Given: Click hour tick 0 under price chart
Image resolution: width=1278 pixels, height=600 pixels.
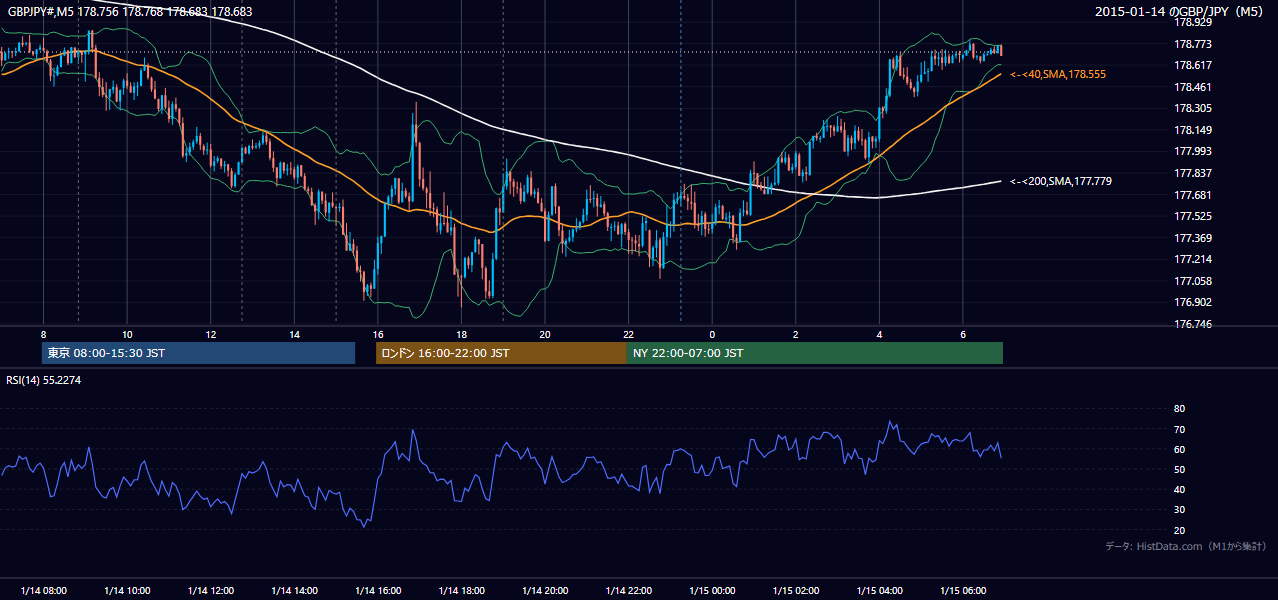Looking at the screenshot, I should pyautogui.click(x=713, y=334).
